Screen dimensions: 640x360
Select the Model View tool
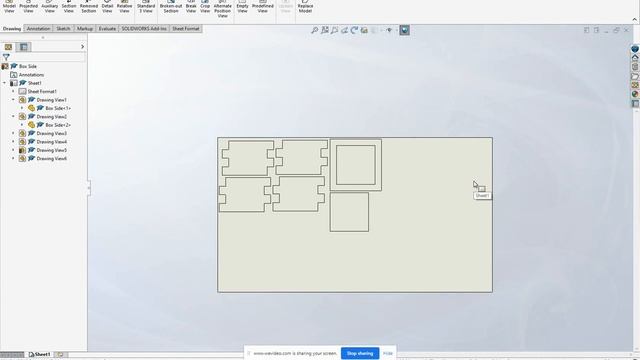pos(9,7)
